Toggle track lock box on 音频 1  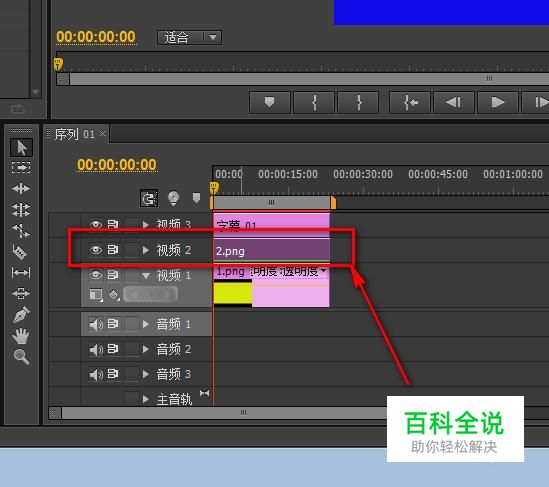tap(132, 324)
